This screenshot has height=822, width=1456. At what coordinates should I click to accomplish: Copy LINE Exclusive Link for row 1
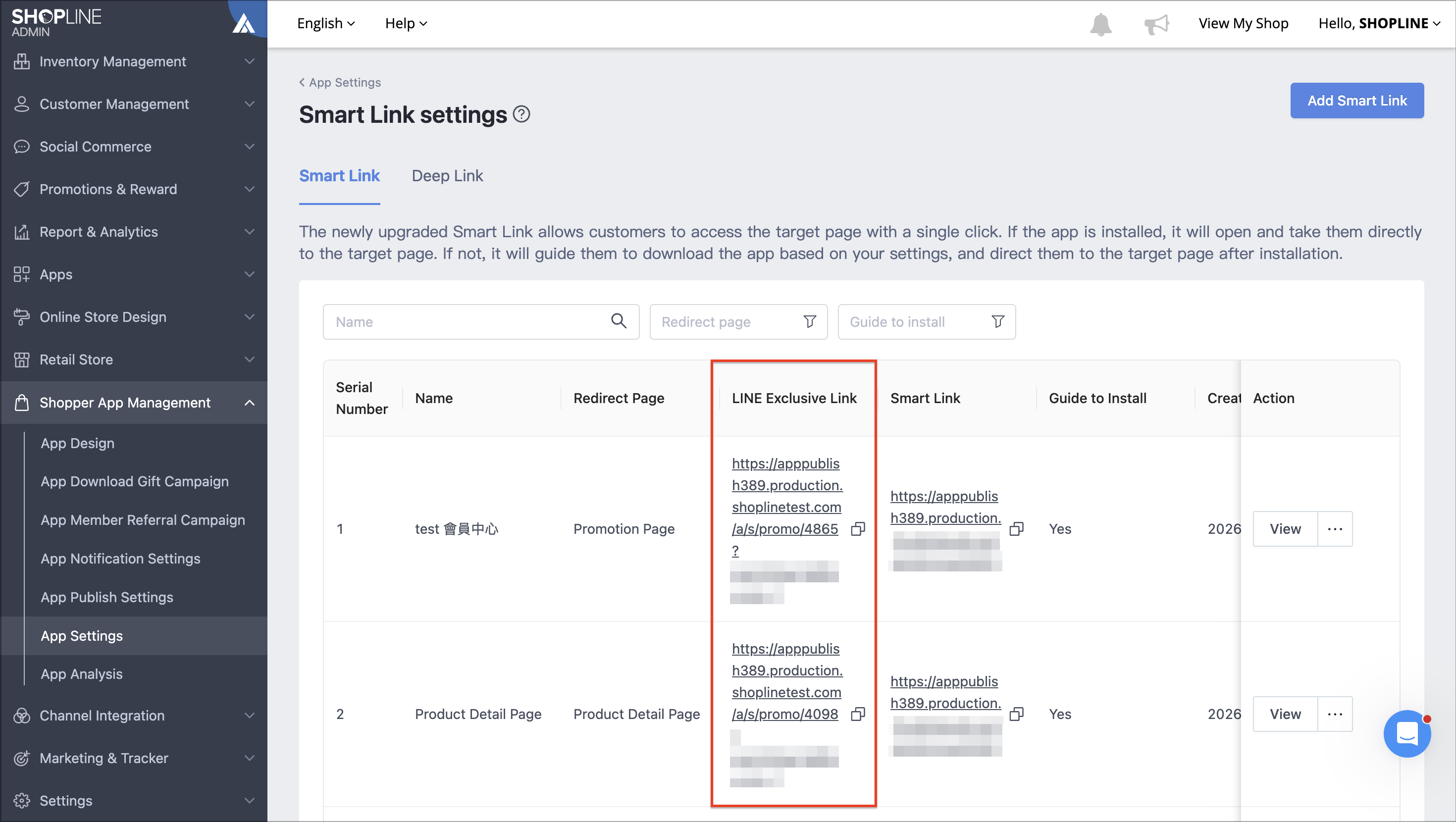[858, 528]
